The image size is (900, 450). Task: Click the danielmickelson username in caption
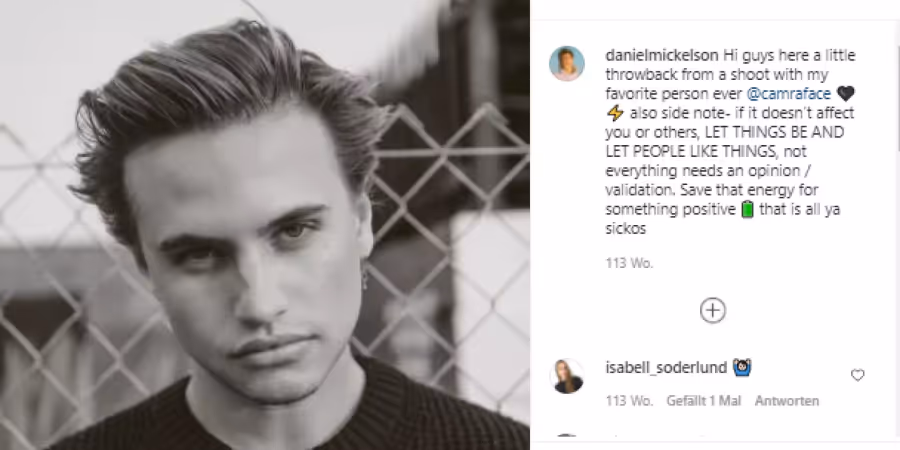coord(662,55)
